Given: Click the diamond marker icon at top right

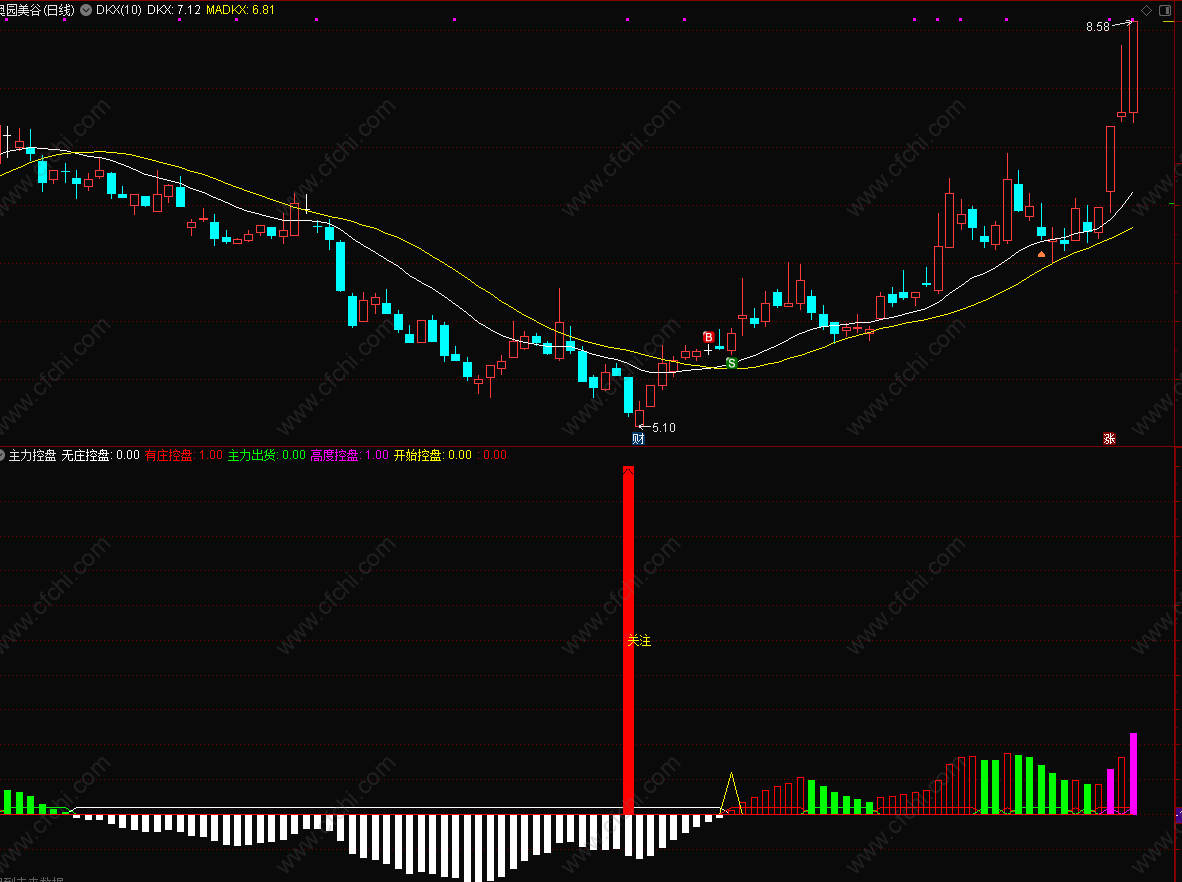Looking at the screenshot, I should coord(1147,10).
